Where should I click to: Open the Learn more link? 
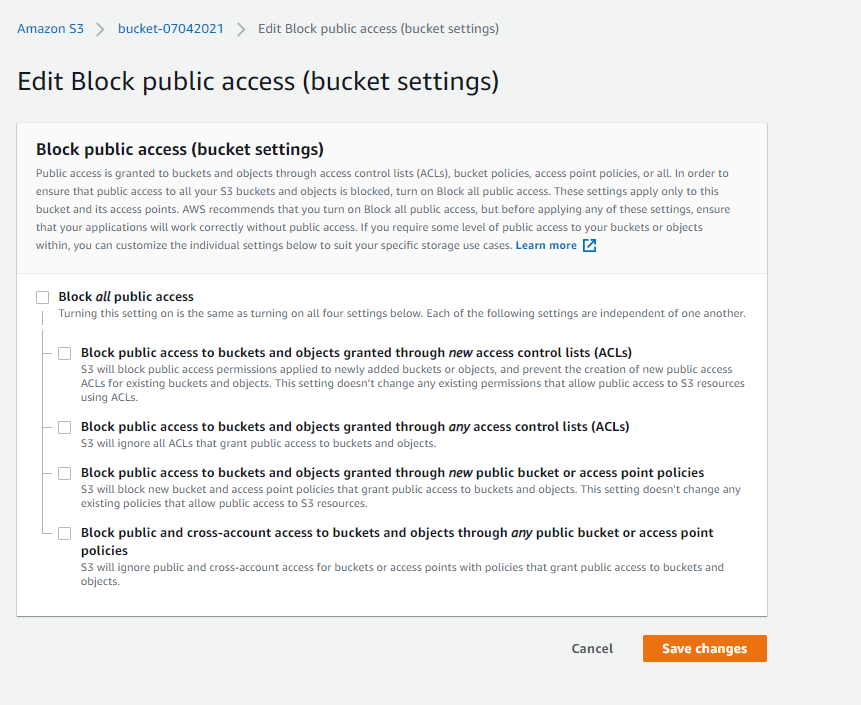[546, 246]
